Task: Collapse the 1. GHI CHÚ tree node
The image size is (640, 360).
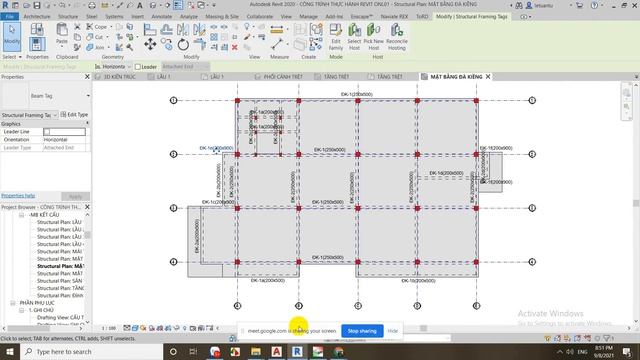Action: pos(21,310)
